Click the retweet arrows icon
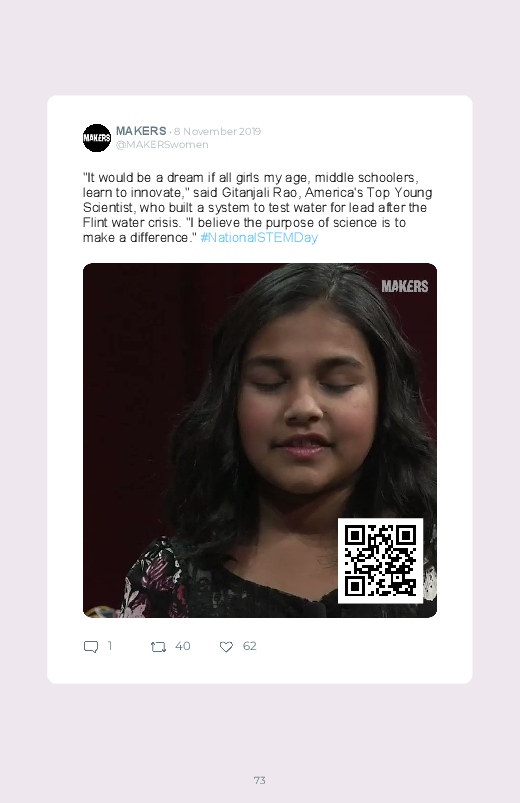Viewport: 520px width, 803px height. 158,647
